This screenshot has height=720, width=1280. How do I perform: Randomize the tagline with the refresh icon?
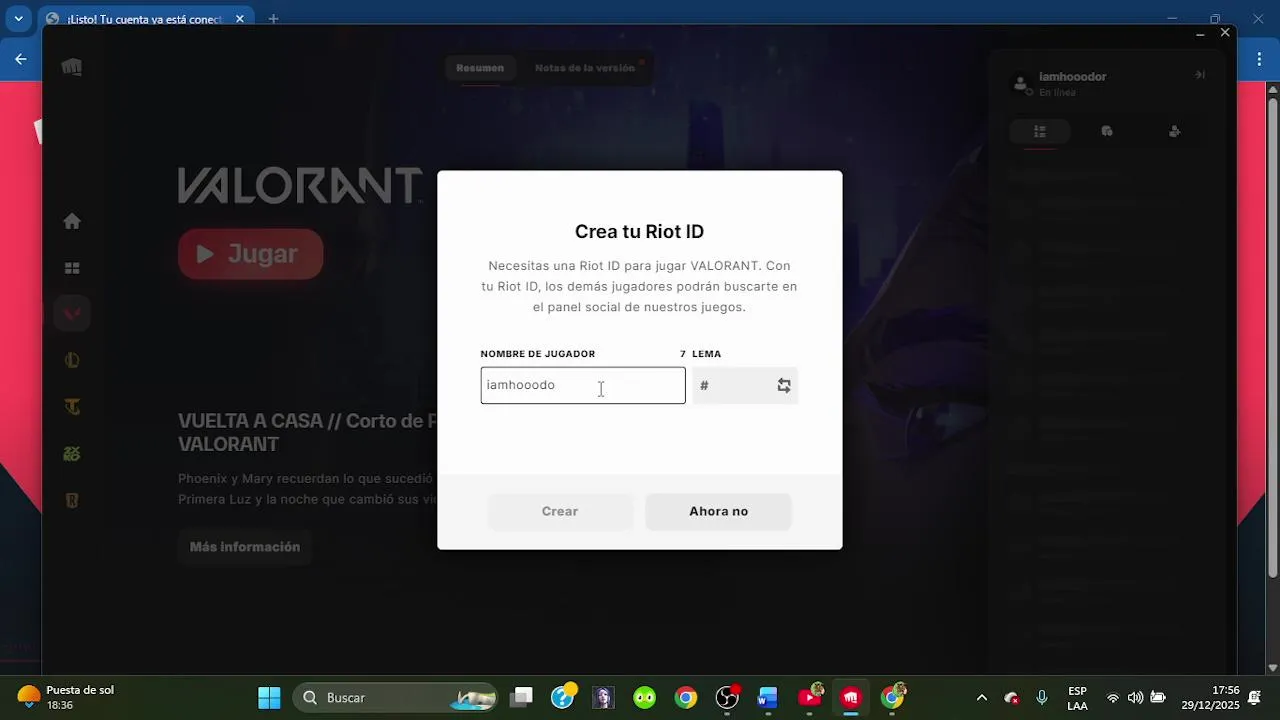(x=784, y=385)
